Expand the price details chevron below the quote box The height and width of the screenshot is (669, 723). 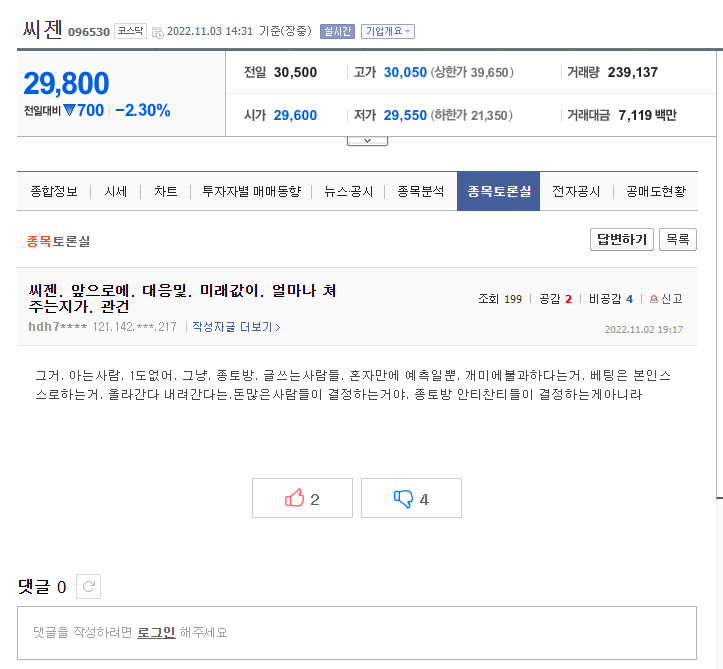tap(367, 141)
